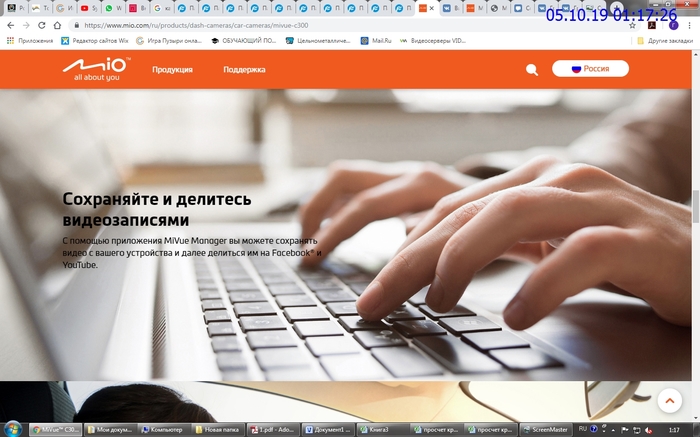The width and height of the screenshot is (700, 437).
Task: Open the Windows Start button
Action: coord(12,429)
